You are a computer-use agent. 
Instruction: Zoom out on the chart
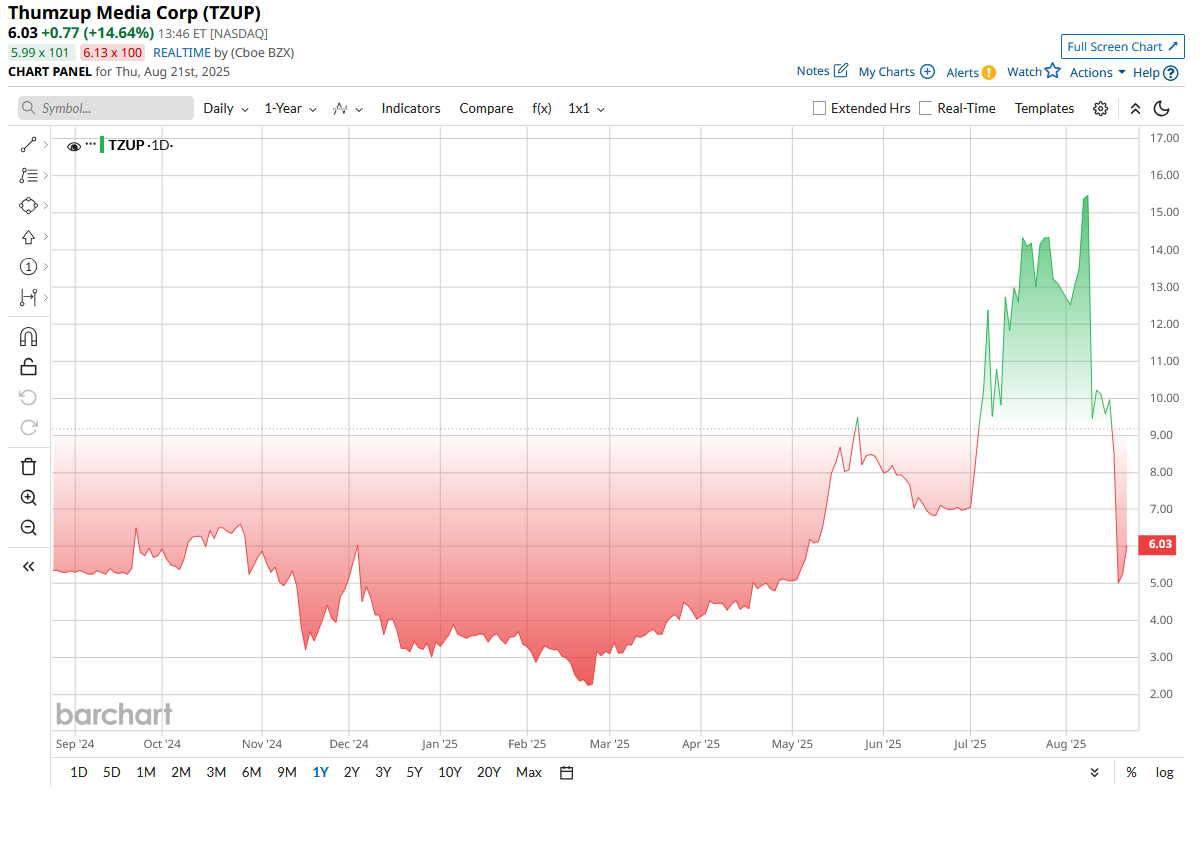click(28, 528)
